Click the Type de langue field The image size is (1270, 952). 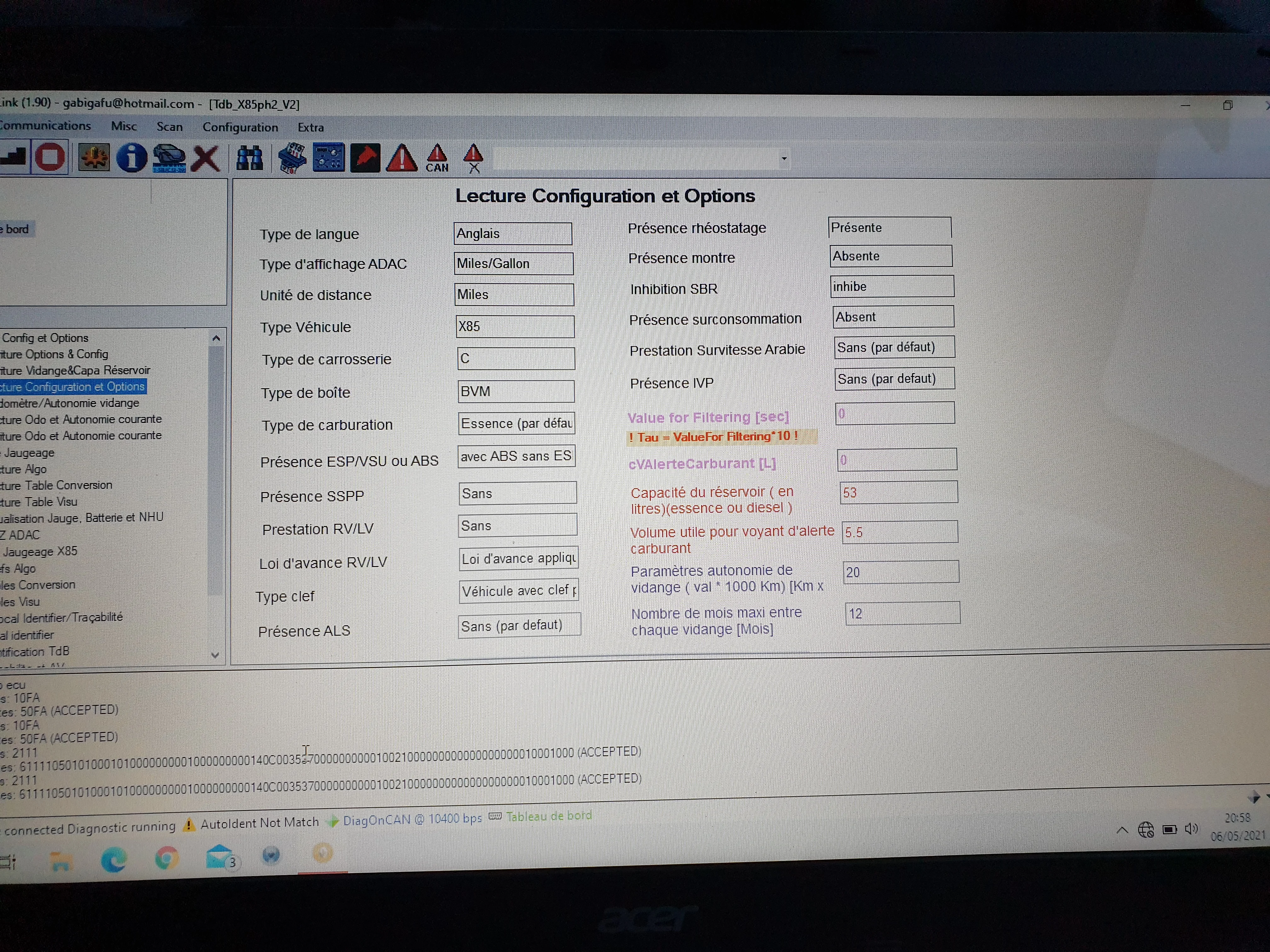(513, 234)
